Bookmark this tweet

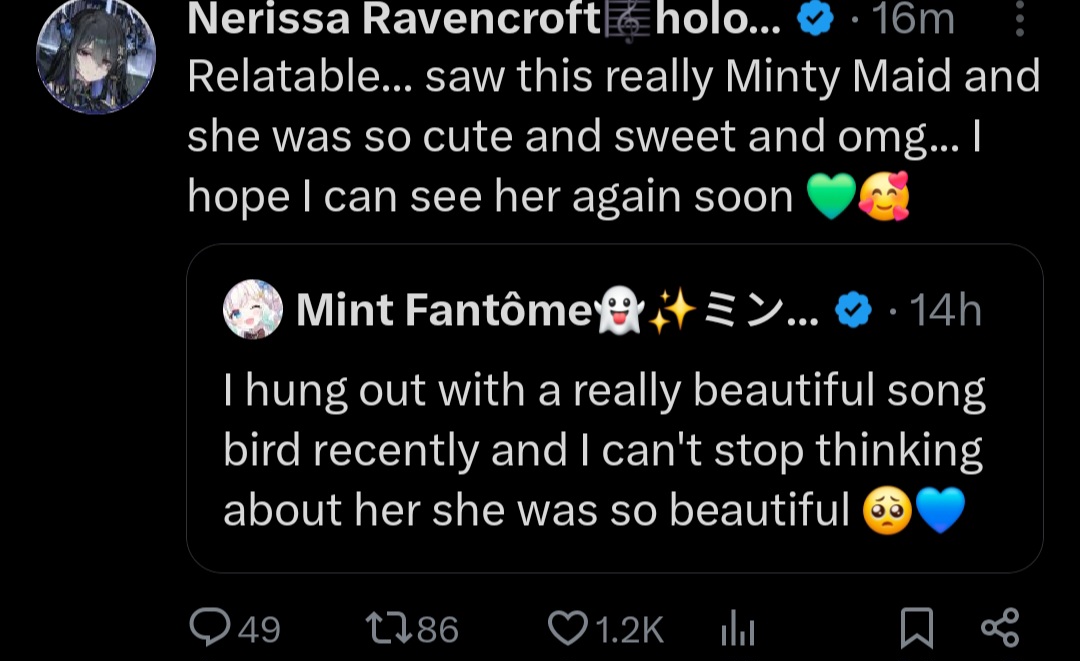coord(916,628)
